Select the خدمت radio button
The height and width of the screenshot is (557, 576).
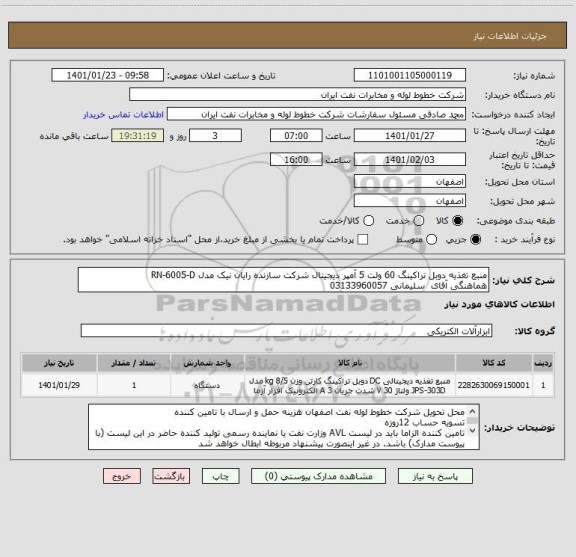pos(419,221)
